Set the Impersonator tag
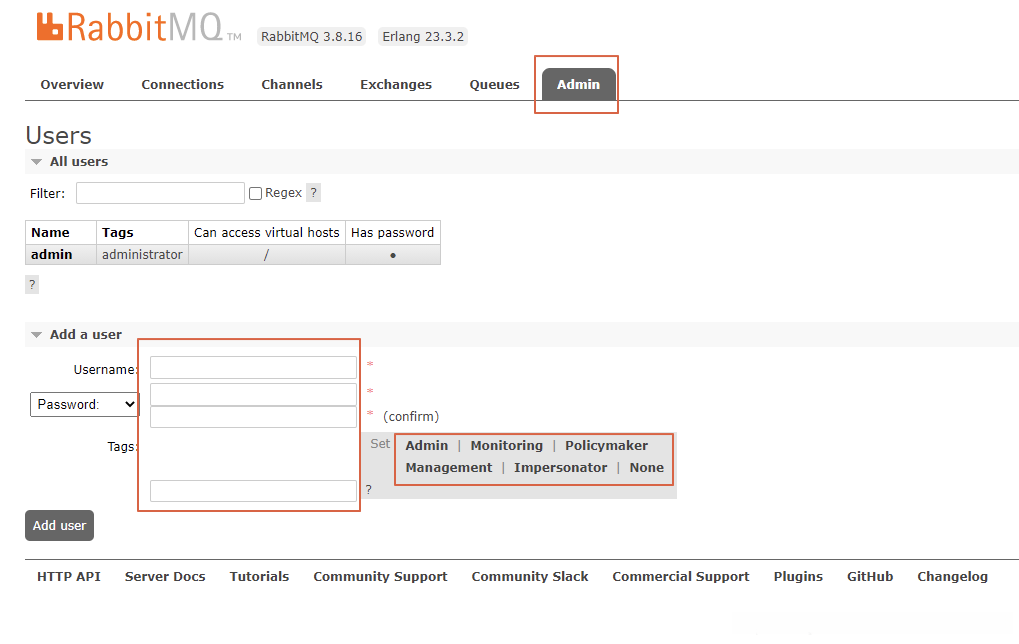This screenshot has height=644, width=1019. tap(561, 468)
